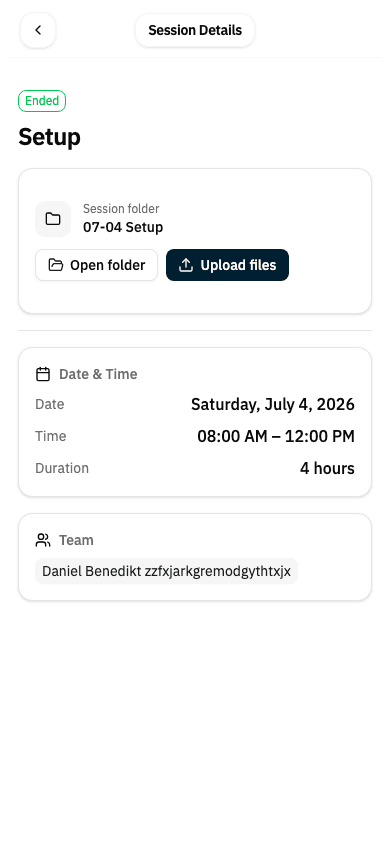
Task: Click the people icon beside Team
Action: pyautogui.click(x=43, y=540)
